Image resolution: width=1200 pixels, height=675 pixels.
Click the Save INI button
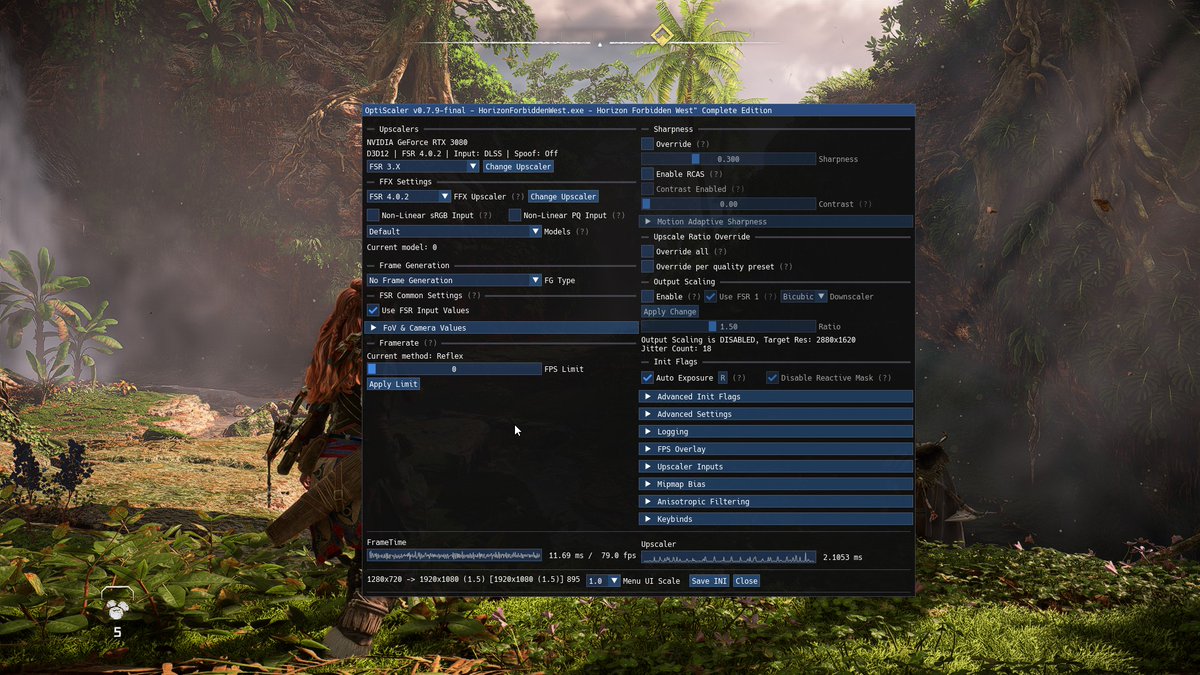pos(709,580)
